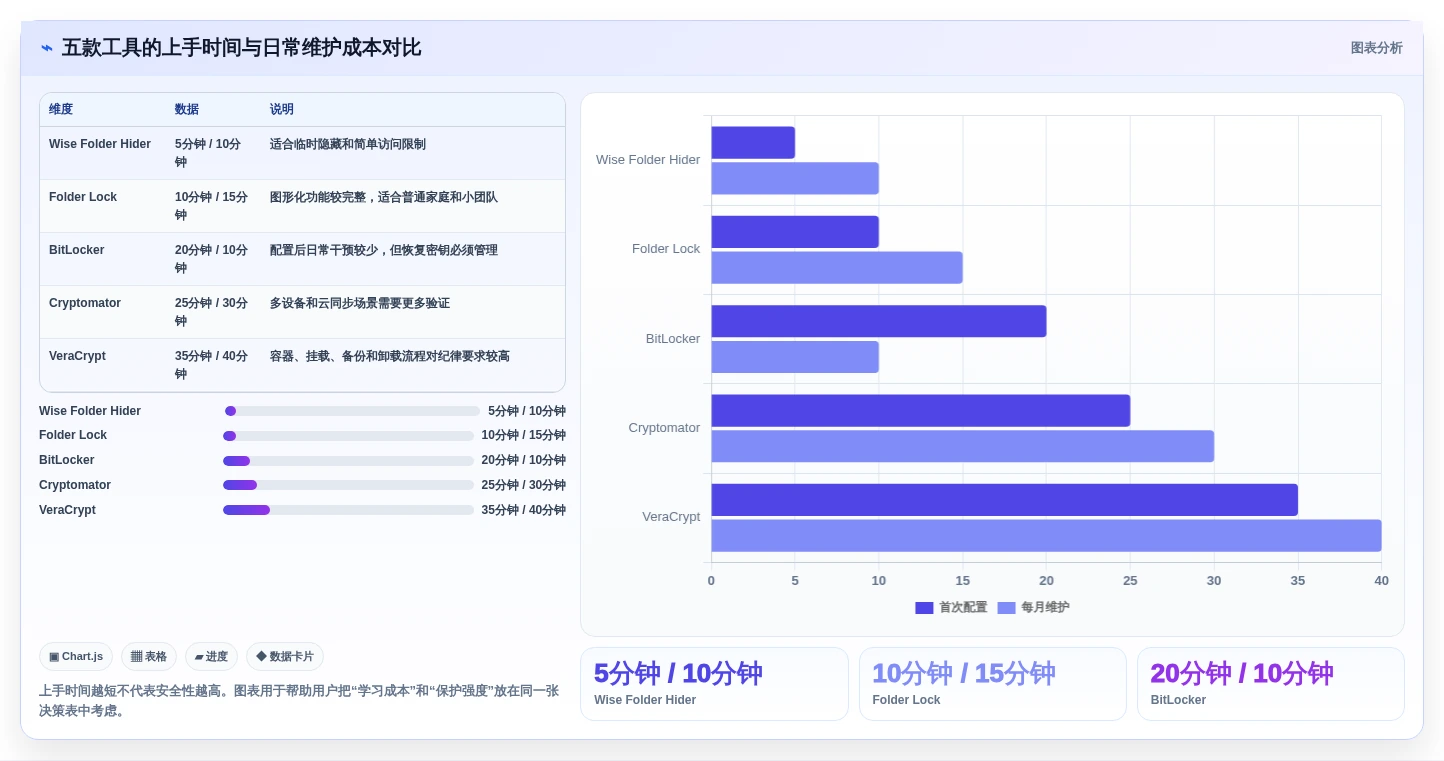1444x761 pixels.
Task: Toggle the 每月维护 legend swatch
Action: [1006, 607]
